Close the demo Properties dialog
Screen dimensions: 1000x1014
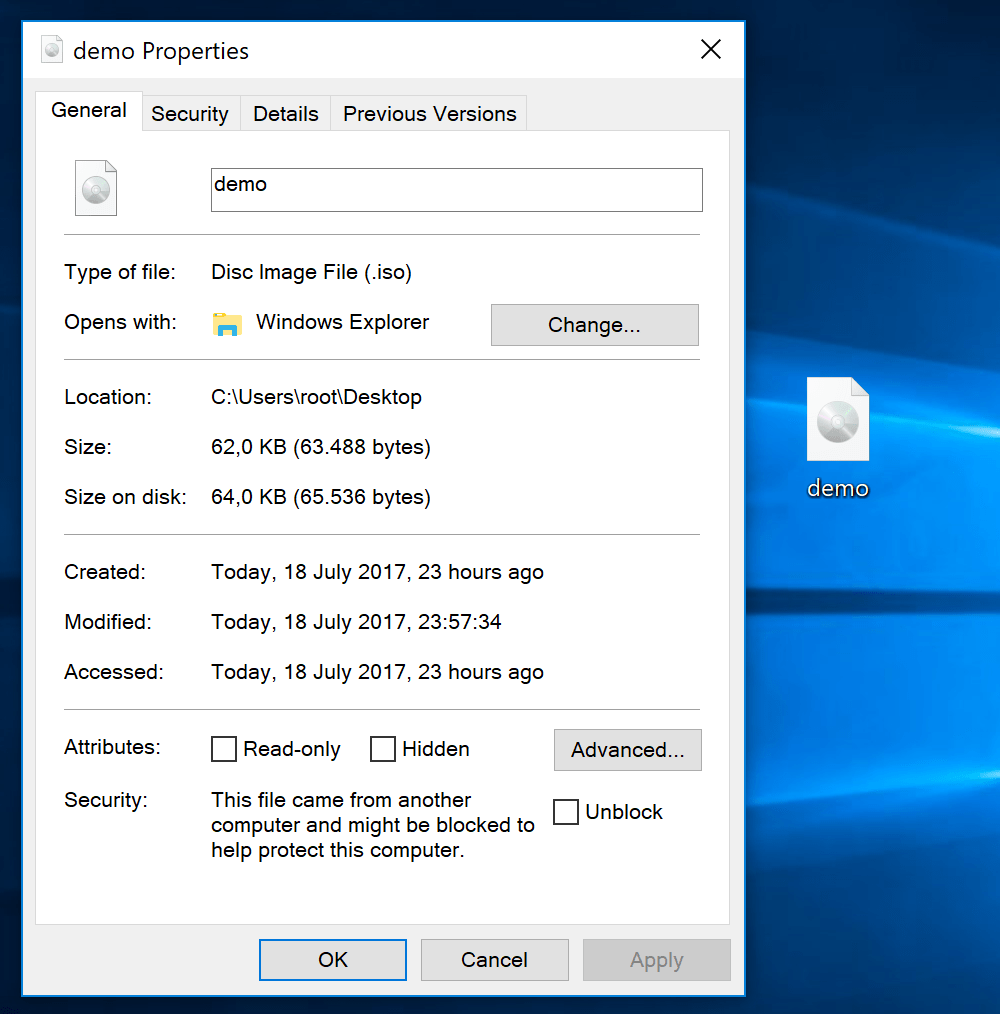[711, 50]
